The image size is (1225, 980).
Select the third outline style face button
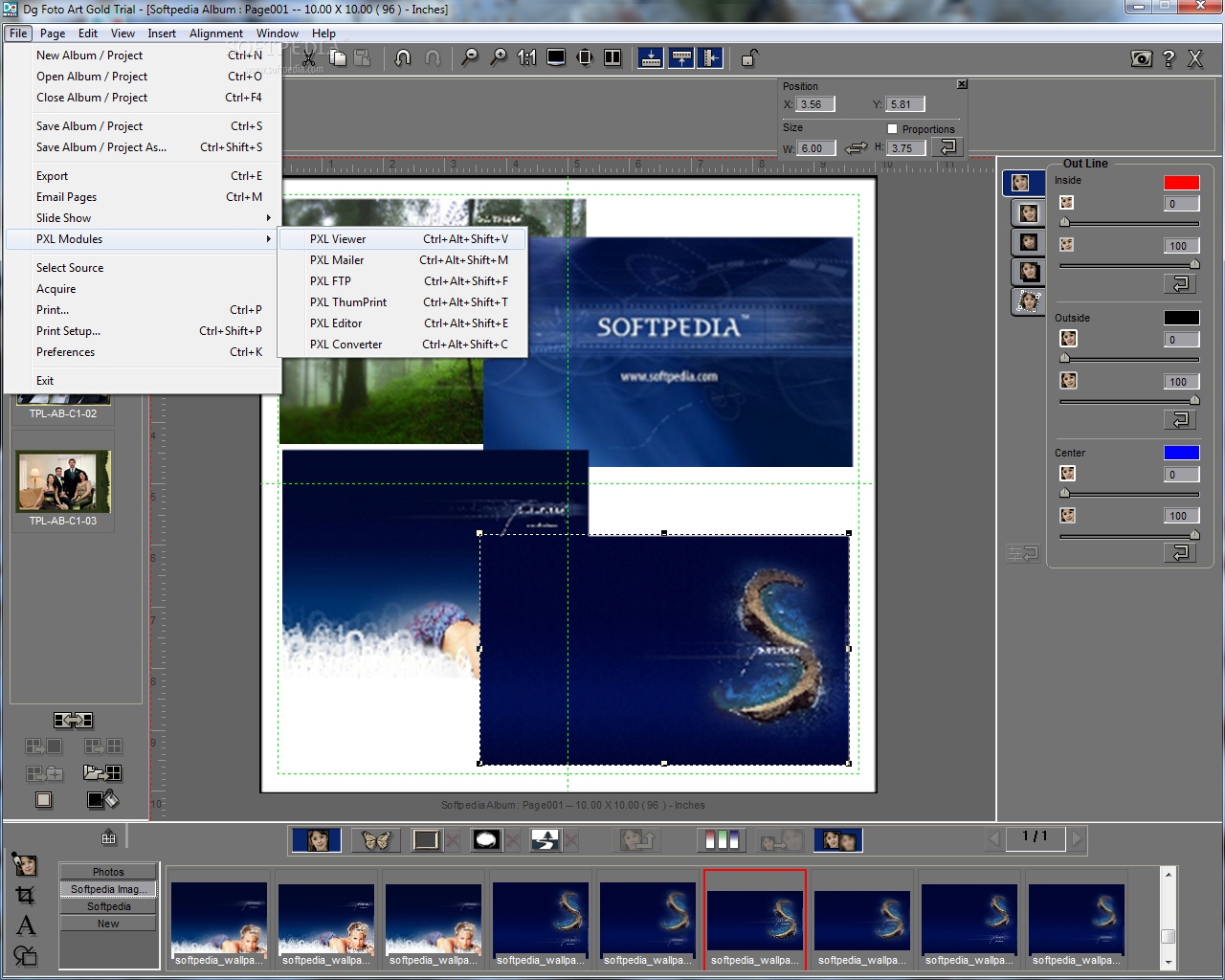1029,242
